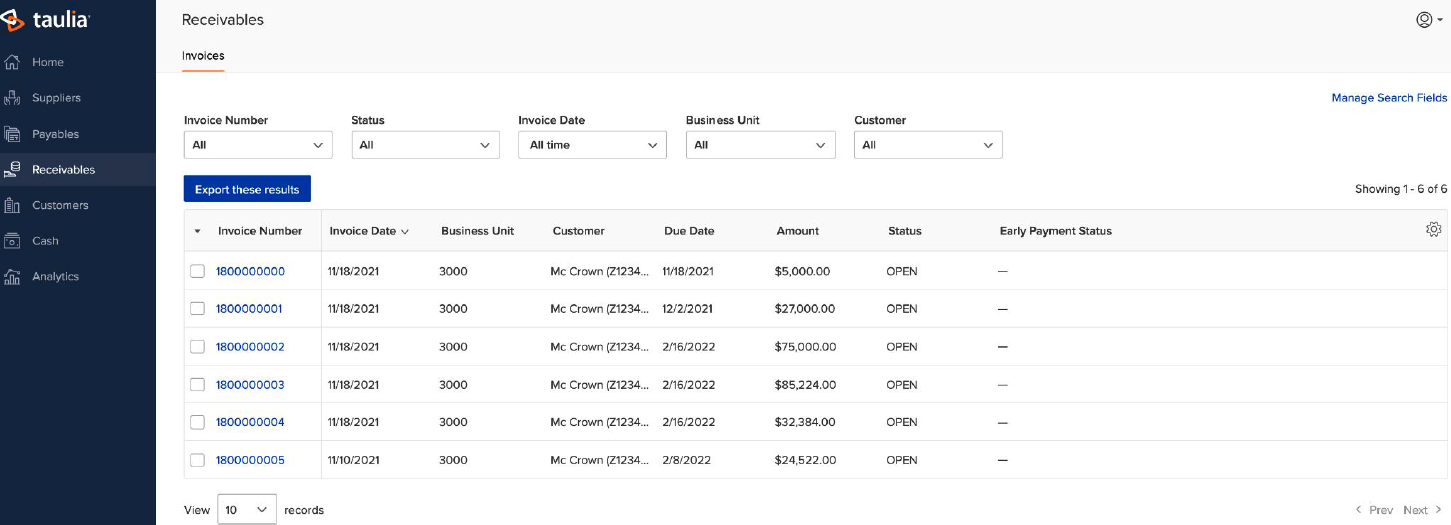The height and width of the screenshot is (525, 1451).
Task: Open Suppliers via its sidebar icon
Action: click(x=13, y=98)
